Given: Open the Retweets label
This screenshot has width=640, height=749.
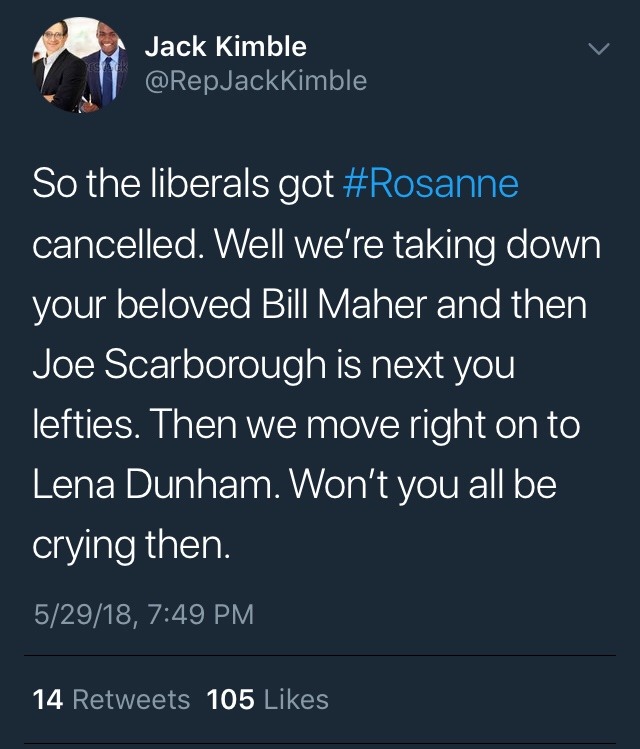Looking at the screenshot, I should click(131, 699).
